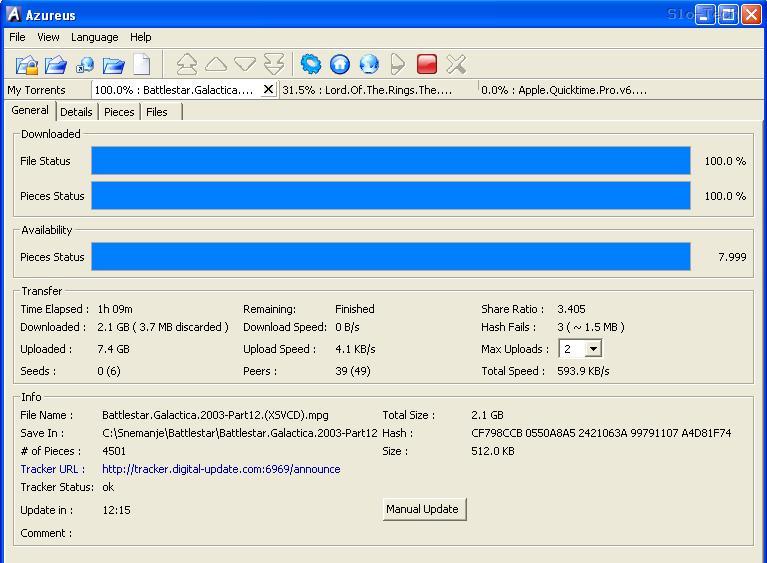Open the File menu
767x563 pixels.
pyautogui.click(x=17, y=37)
